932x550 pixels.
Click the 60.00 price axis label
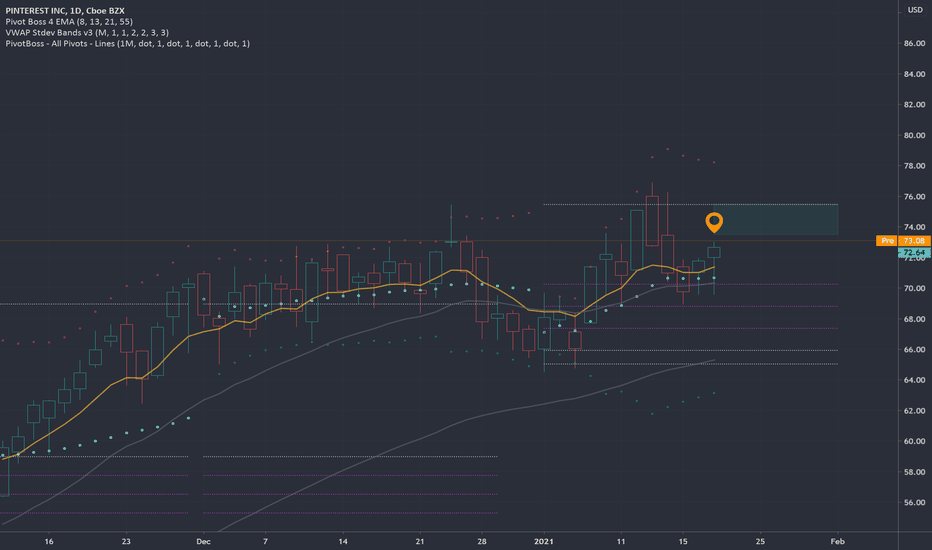tap(914, 441)
